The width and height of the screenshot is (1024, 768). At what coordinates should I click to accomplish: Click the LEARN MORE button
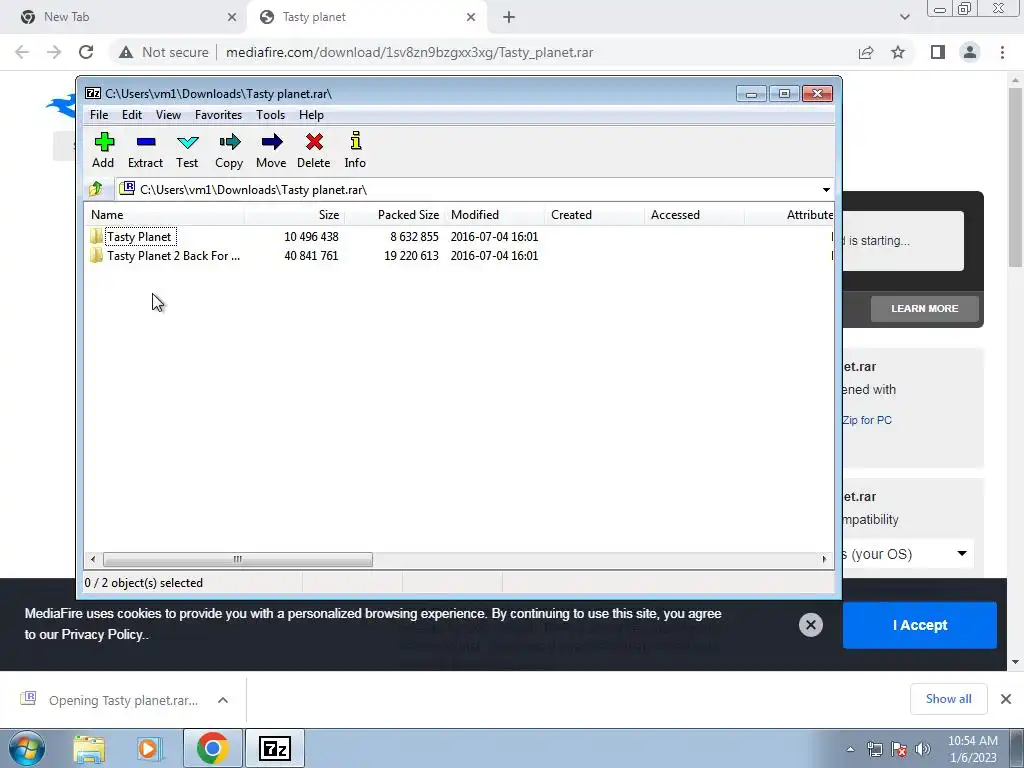(x=925, y=308)
